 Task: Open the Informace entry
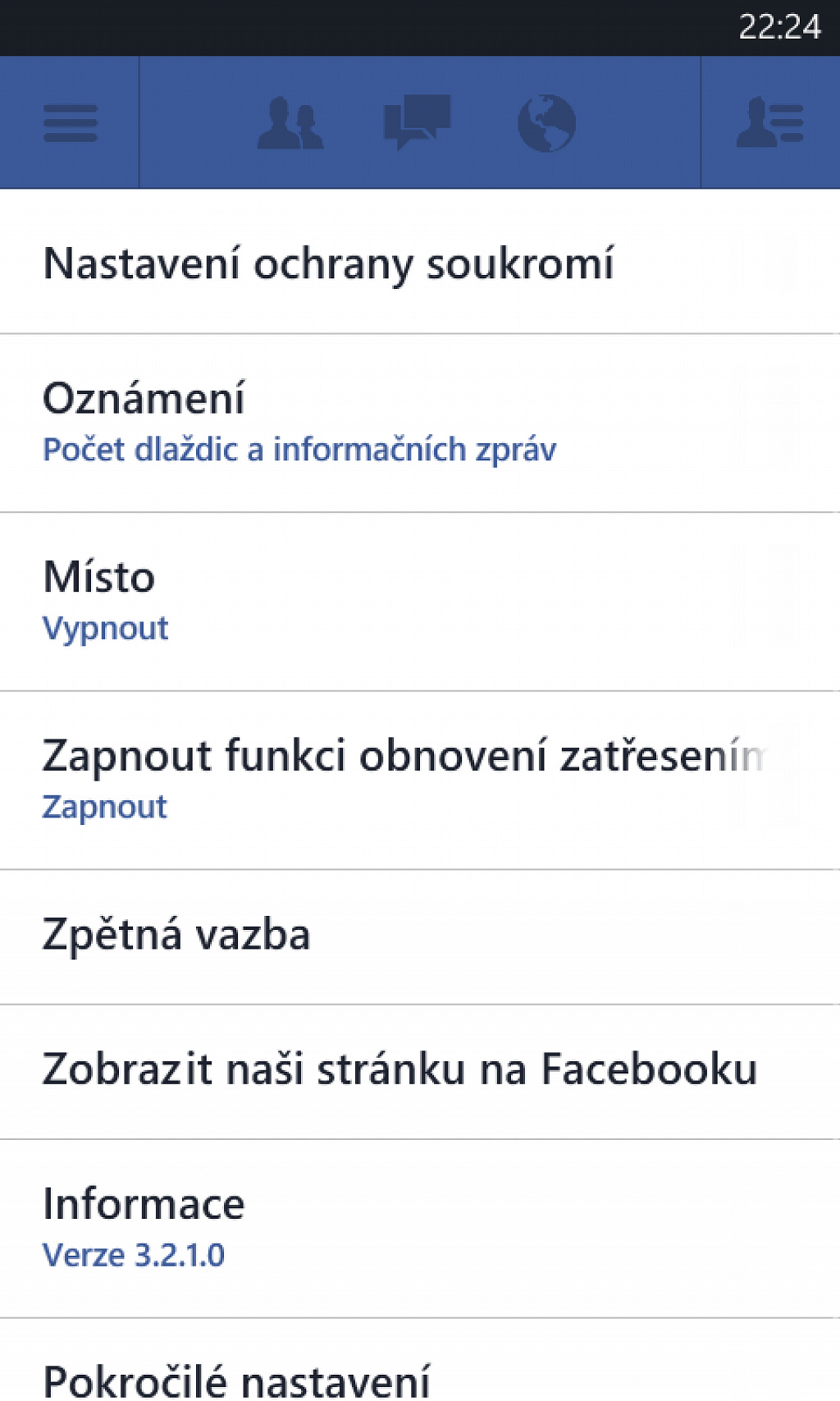coord(420,1229)
